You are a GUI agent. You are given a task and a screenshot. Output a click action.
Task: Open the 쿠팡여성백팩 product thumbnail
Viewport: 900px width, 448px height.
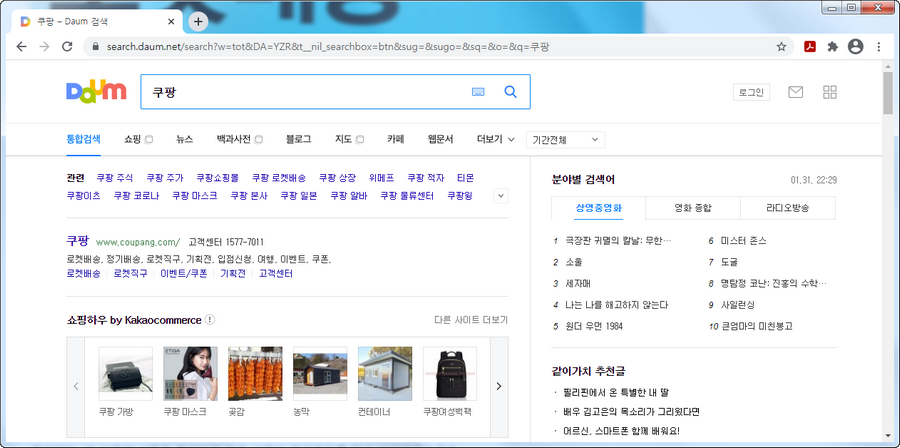(x=450, y=373)
